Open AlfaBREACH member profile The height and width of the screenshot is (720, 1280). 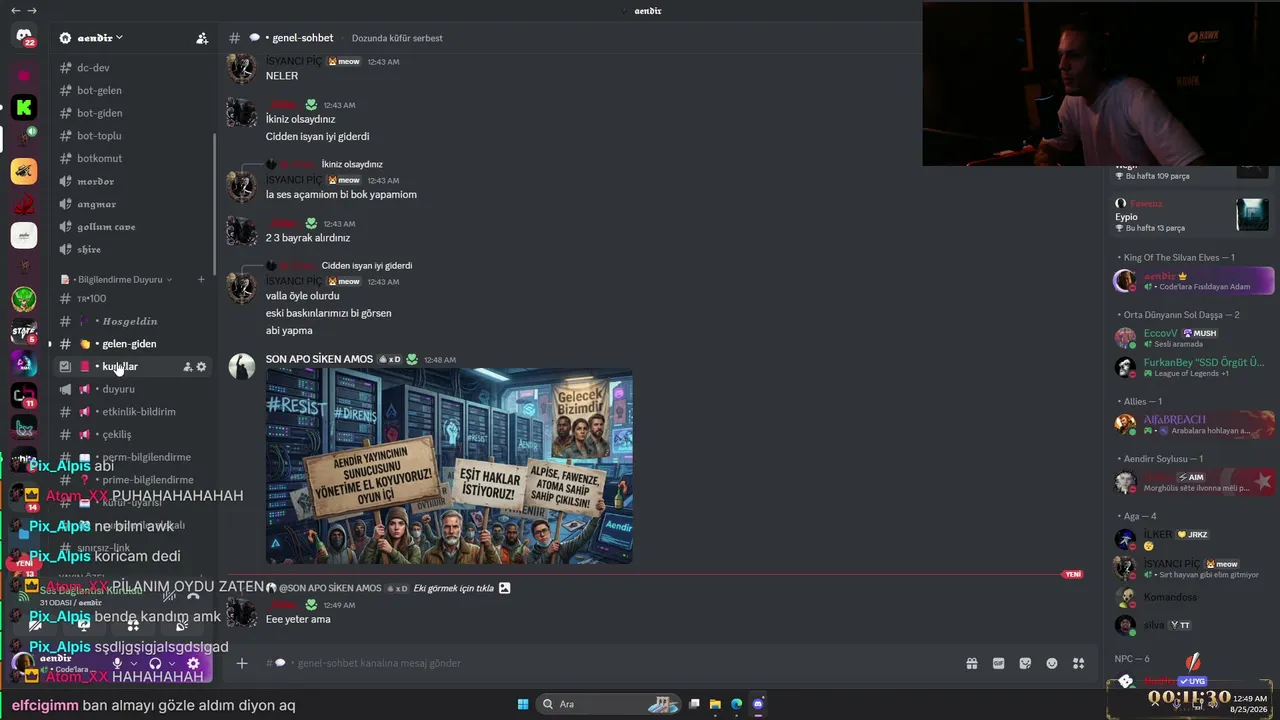[x=1194, y=424]
